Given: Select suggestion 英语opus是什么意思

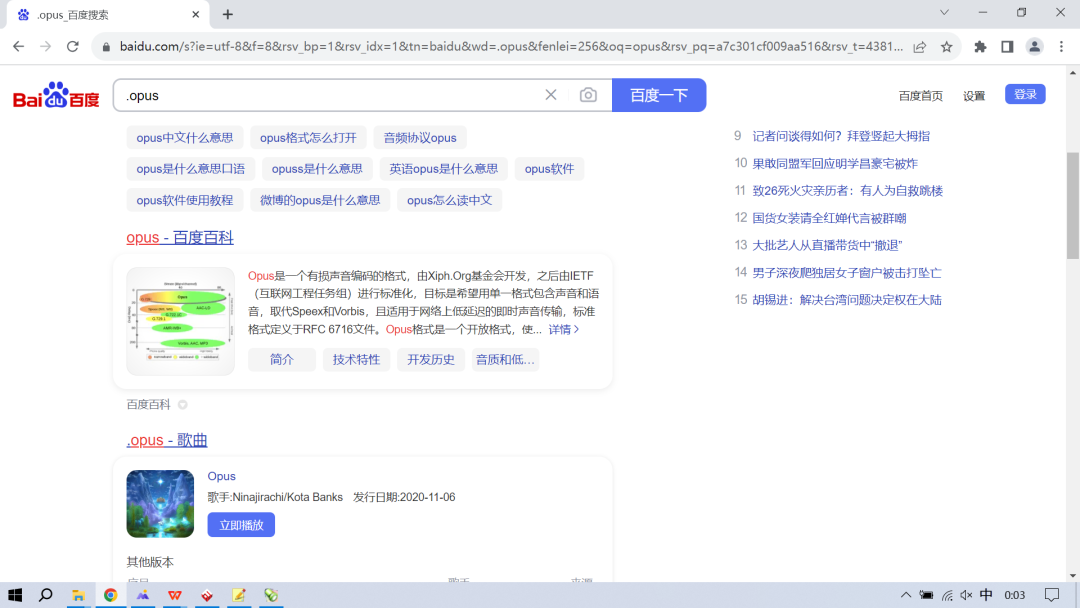Looking at the screenshot, I should (x=444, y=169).
